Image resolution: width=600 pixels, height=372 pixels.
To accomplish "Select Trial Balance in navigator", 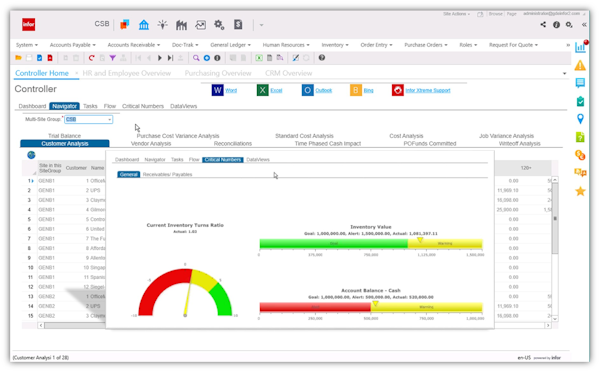I will point(64,136).
